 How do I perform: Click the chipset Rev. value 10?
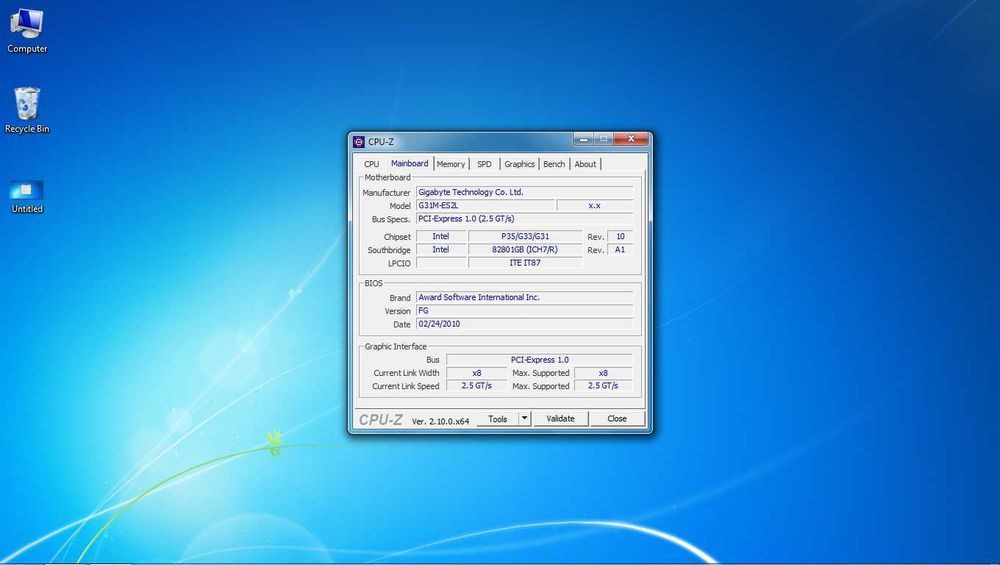pyautogui.click(x=621, y=237)
